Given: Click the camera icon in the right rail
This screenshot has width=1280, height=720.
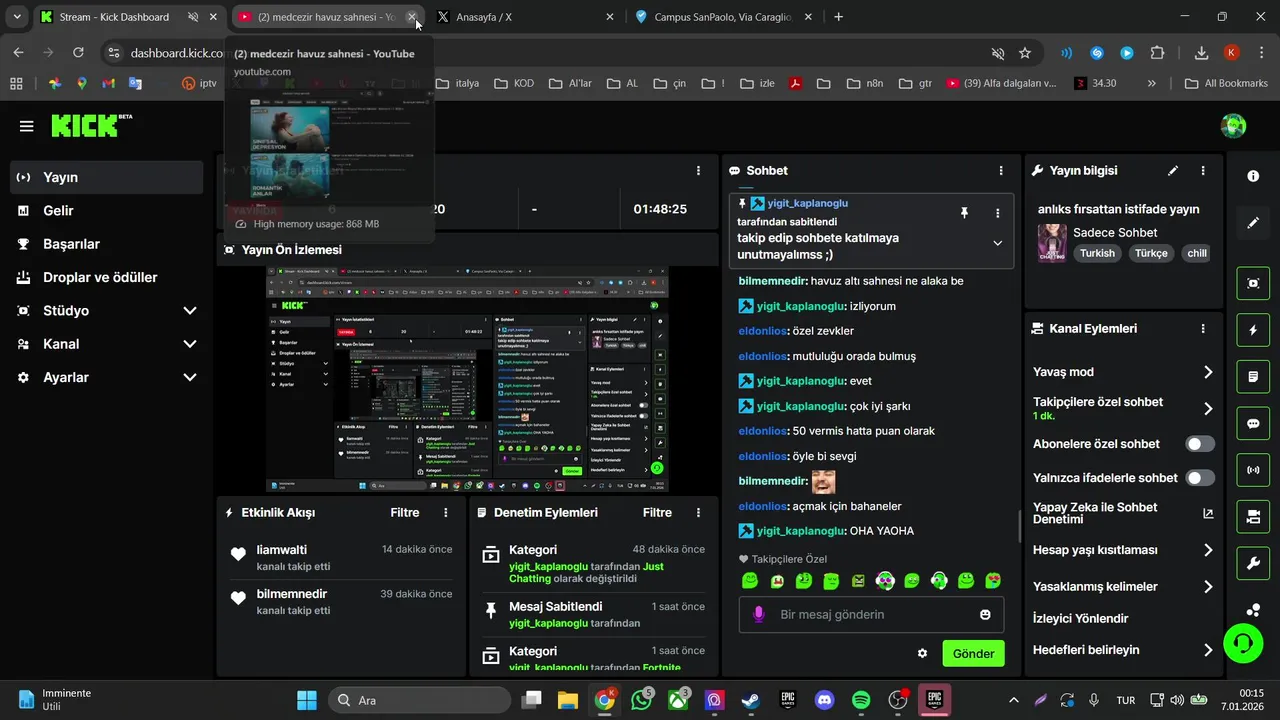Looking at the screenshot, I should tap(1253, 517).
